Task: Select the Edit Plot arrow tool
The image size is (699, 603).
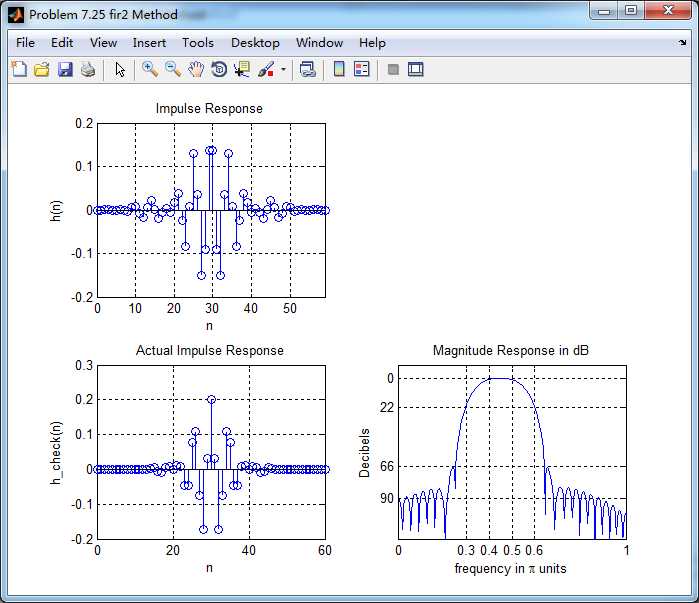Action: pyautogui.click(x=120, y=70)
